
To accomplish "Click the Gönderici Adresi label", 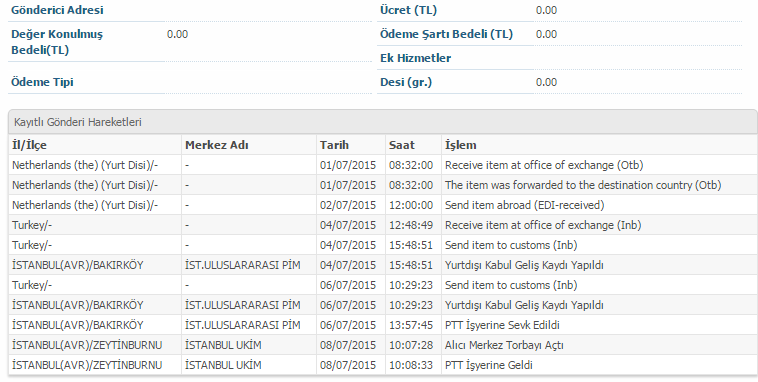I will 57,10.
